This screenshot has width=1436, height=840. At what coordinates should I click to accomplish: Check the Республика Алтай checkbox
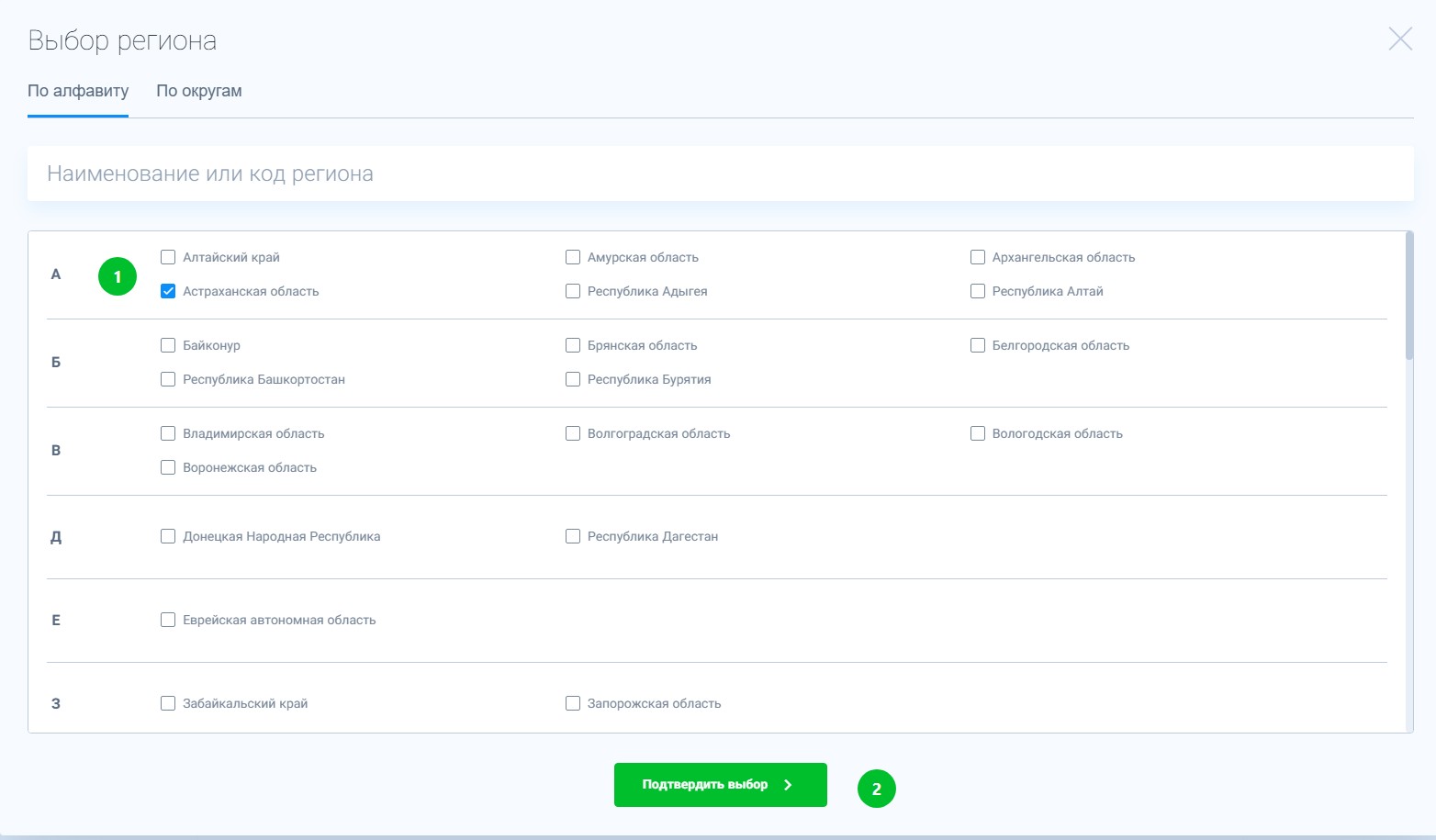[978, 291]
